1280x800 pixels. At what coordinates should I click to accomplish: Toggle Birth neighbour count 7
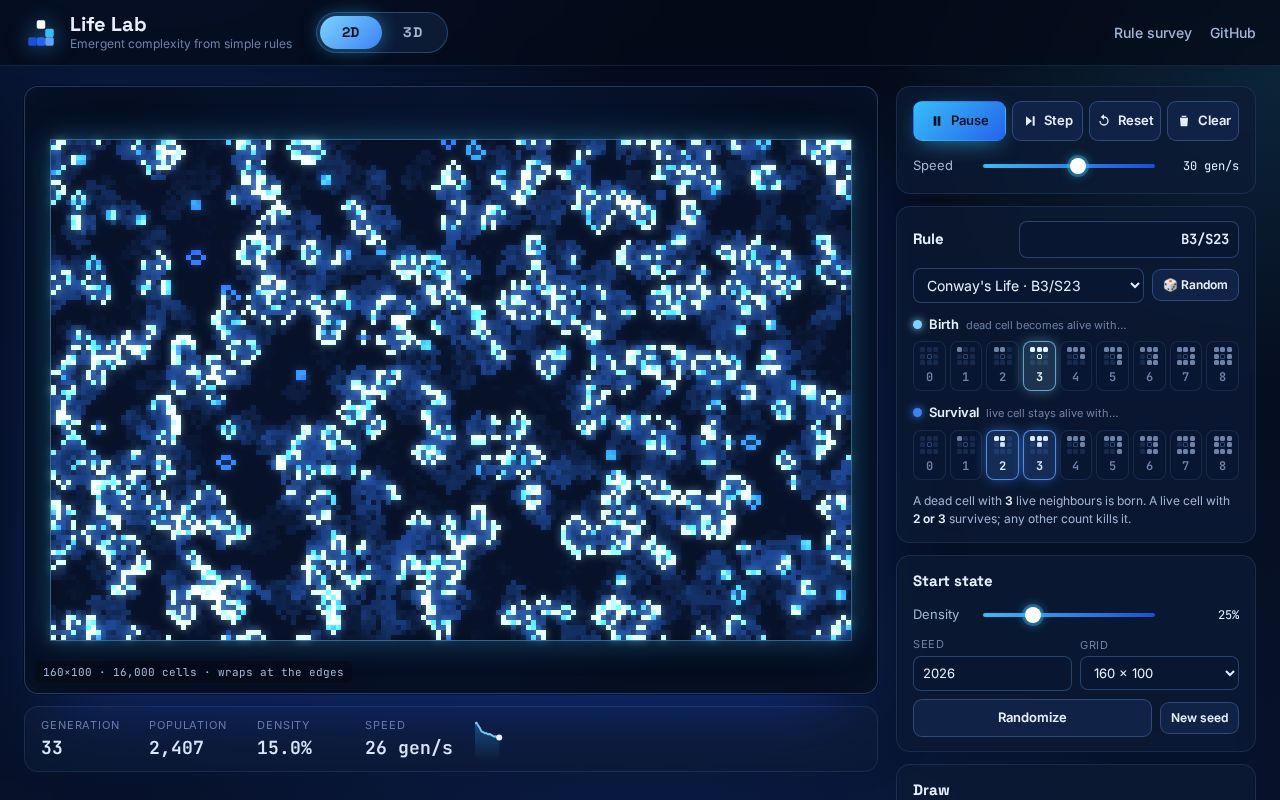(x=1186, y=366)
